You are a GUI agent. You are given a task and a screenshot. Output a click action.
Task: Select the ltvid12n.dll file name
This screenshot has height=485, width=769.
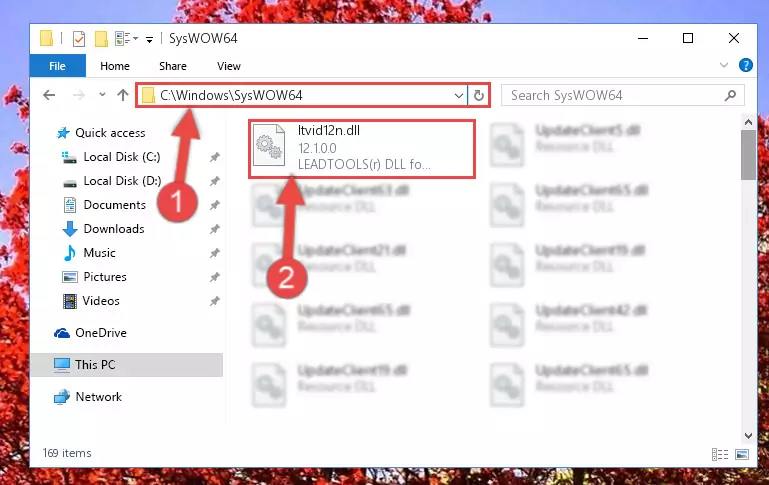point(329,130)
